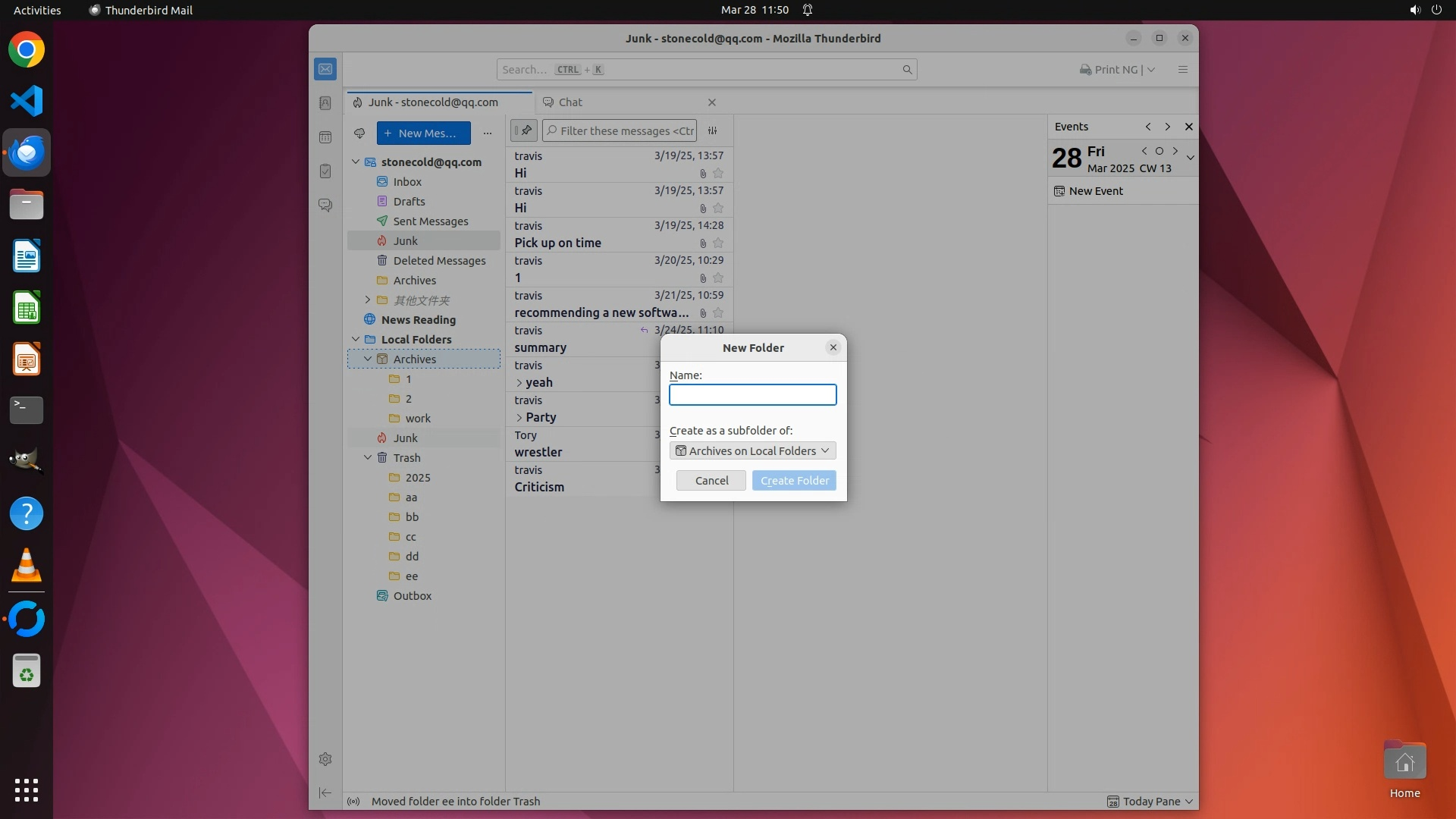Click the New Message button
The height and width of the screenshot is (819, 1456).
click(x=423, y=133)
